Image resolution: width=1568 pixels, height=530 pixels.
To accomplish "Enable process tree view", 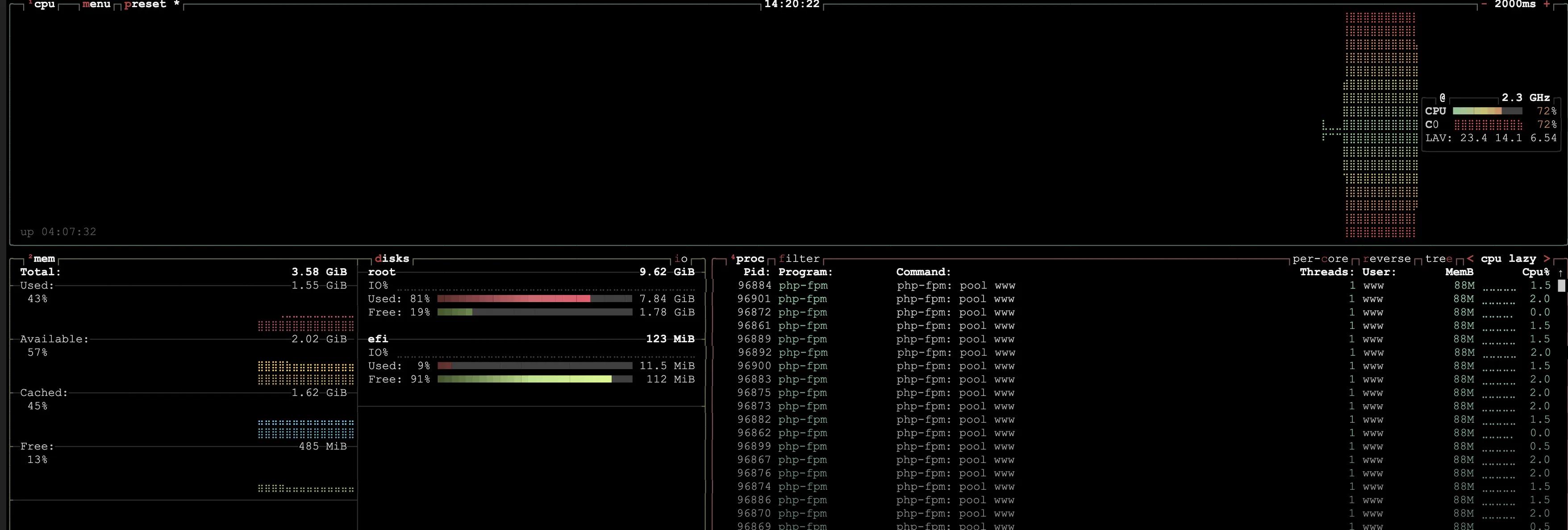I will (x=1439, y=259).
